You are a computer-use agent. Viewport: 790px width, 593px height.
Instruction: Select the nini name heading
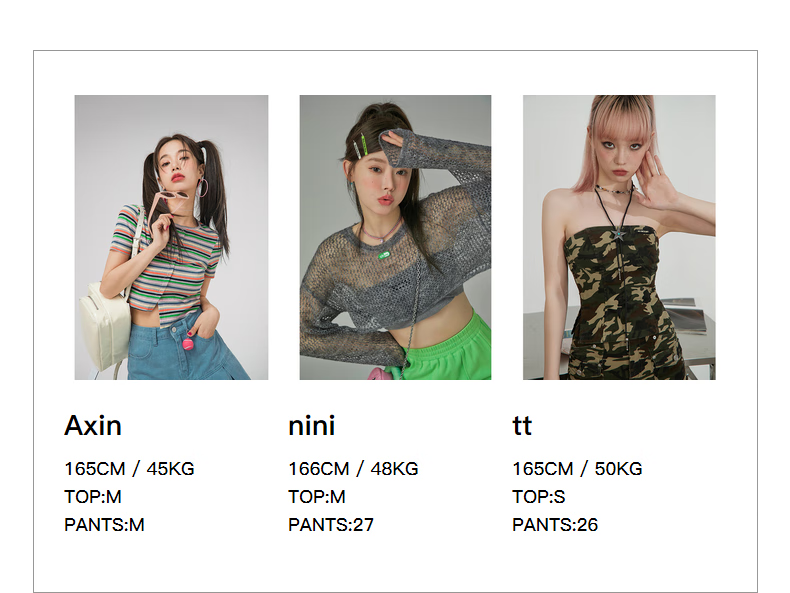(x=311, y=426)
